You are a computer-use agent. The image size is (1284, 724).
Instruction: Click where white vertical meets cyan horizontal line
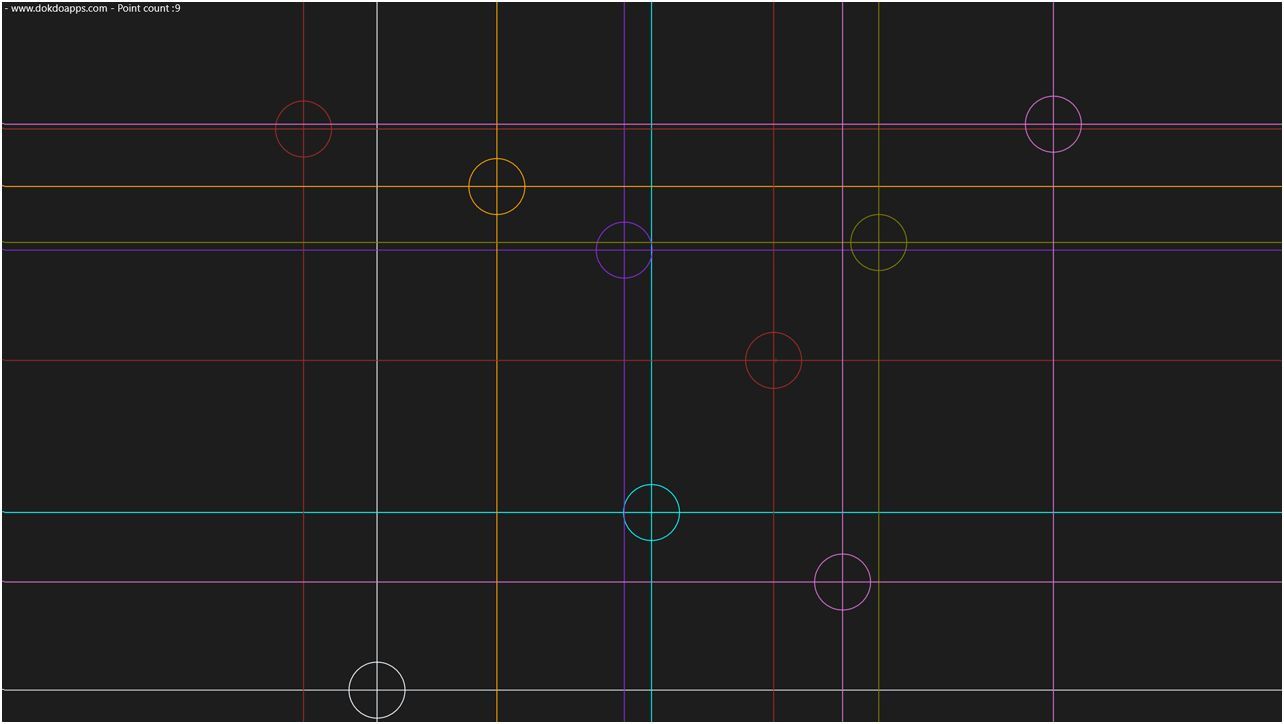(x=377, y=513)
